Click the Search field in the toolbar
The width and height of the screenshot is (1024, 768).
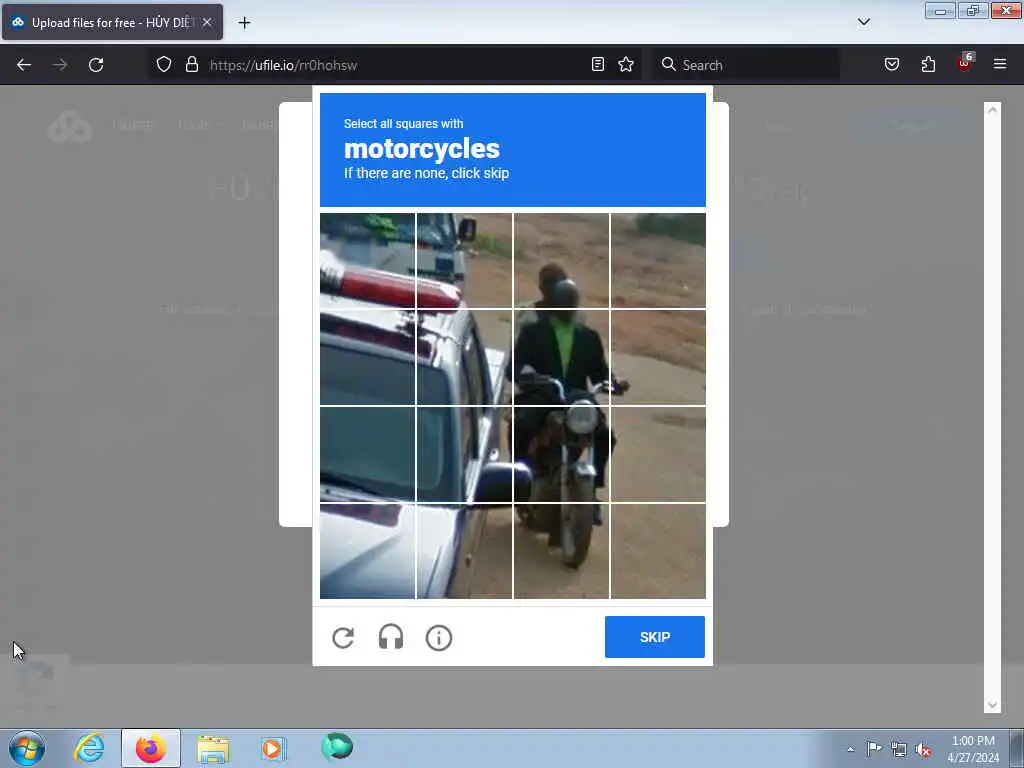[x=746, y=65]
